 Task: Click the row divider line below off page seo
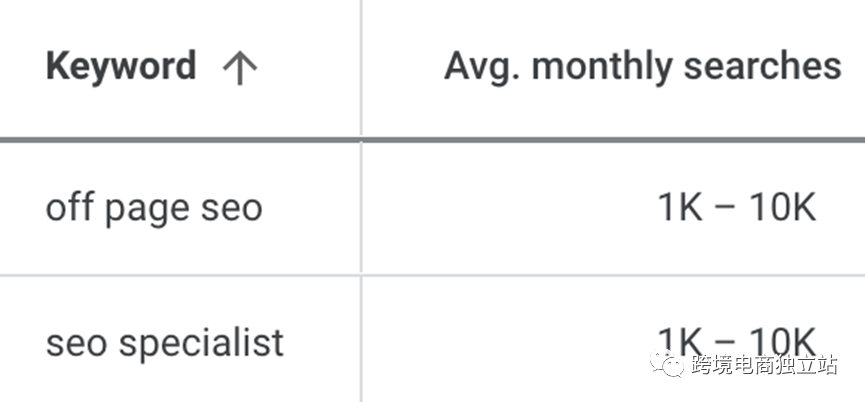click(180, 275)
